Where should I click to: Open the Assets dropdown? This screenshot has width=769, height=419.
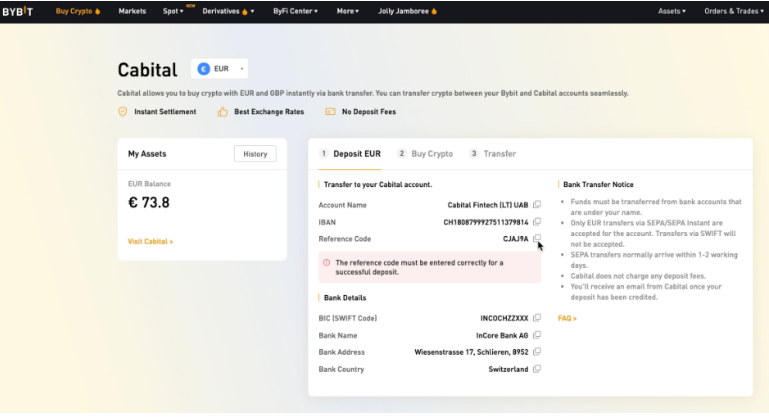tap(672, 11)
